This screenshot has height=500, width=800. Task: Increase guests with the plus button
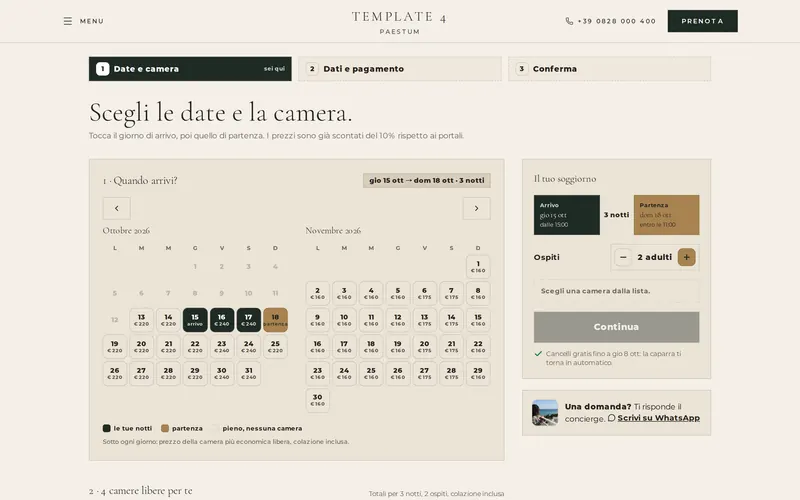[x=687, y=257]
